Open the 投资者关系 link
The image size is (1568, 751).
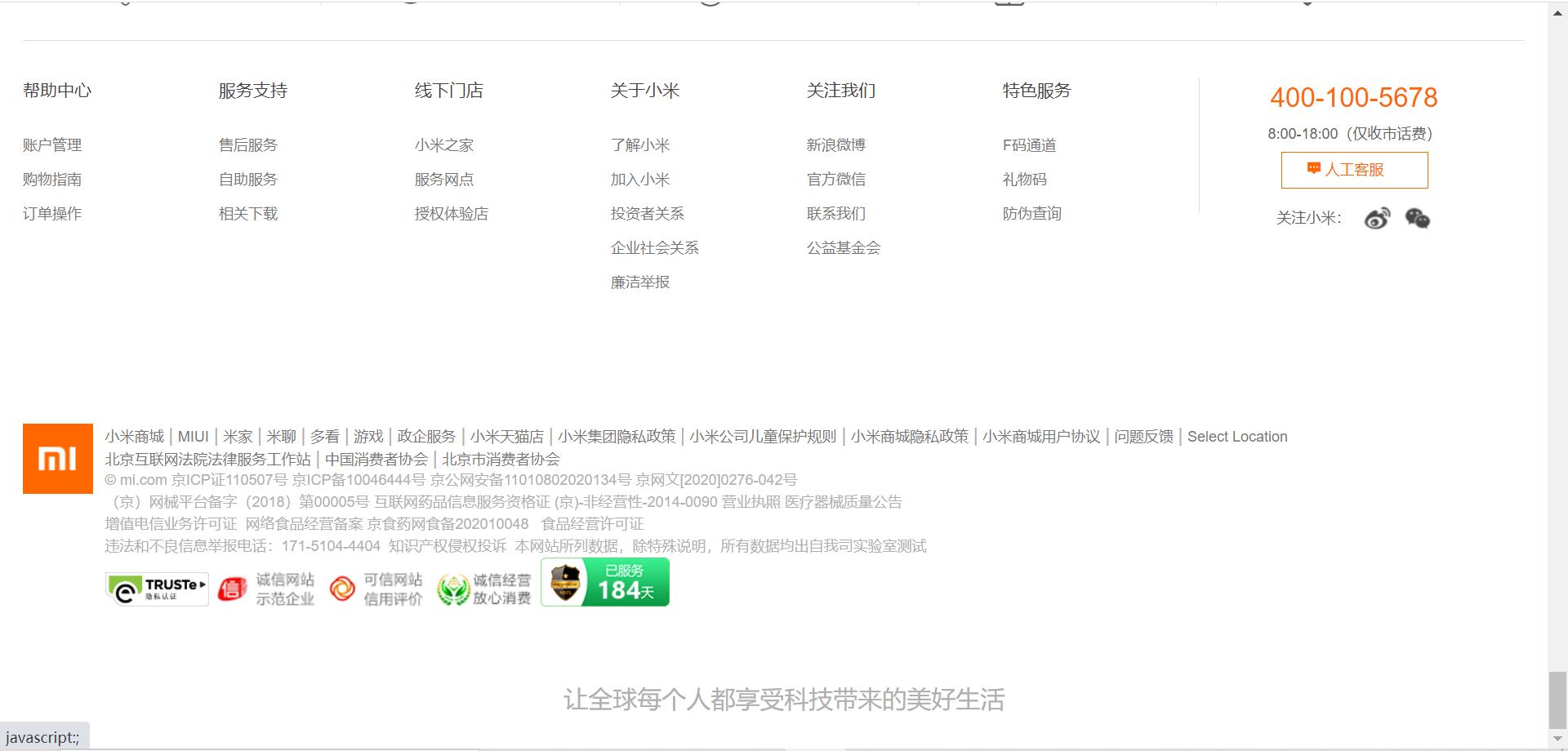pyautogui.click(x=648, y=214)
